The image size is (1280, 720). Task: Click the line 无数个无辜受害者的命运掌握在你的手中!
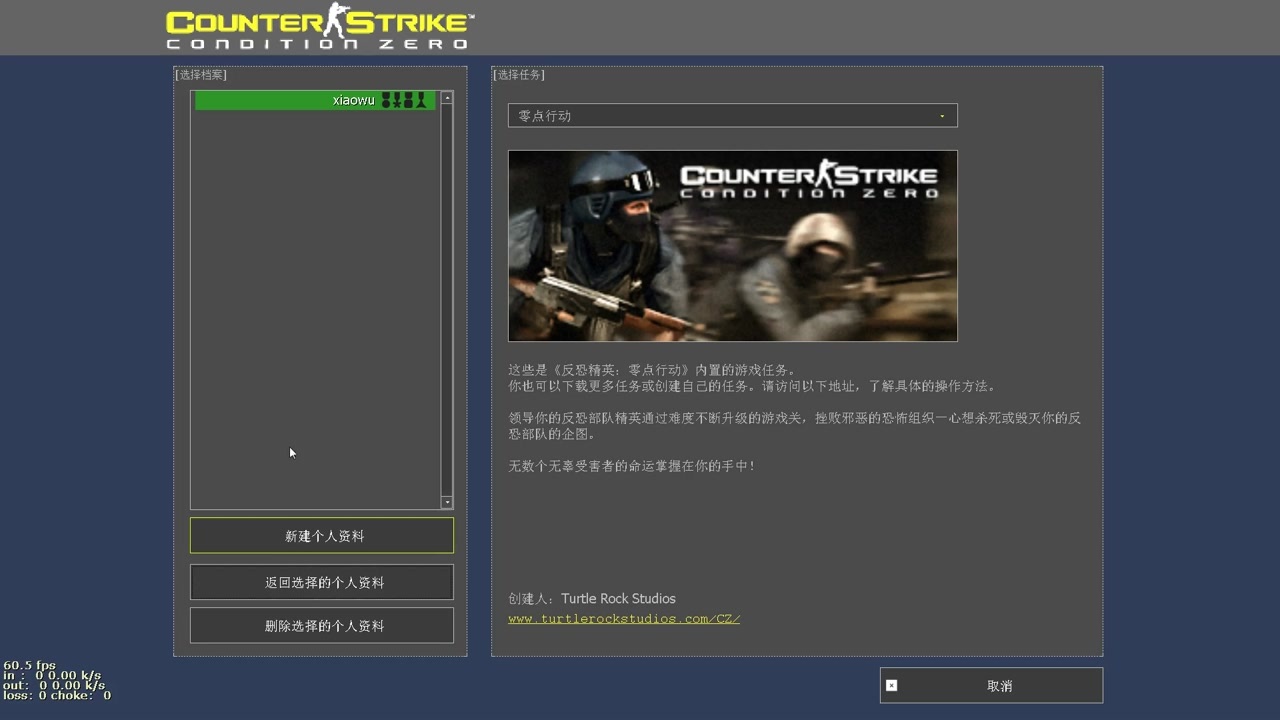632,466
